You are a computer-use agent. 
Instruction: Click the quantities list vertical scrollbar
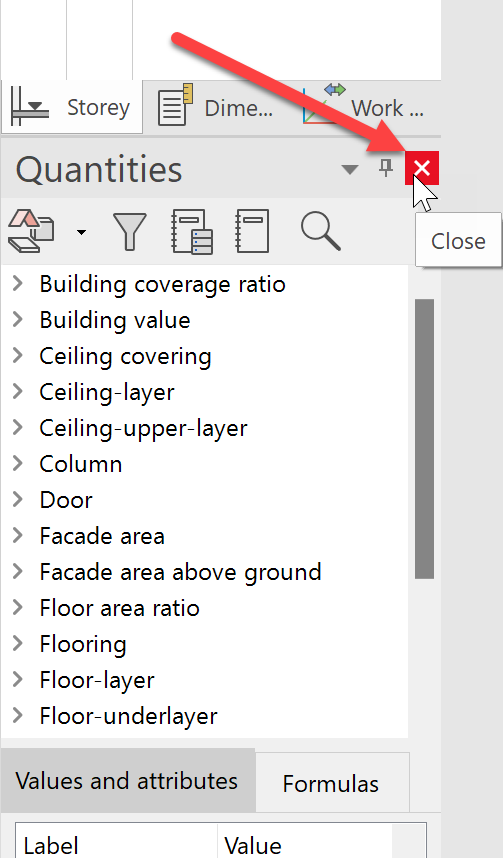coord(424,439)
